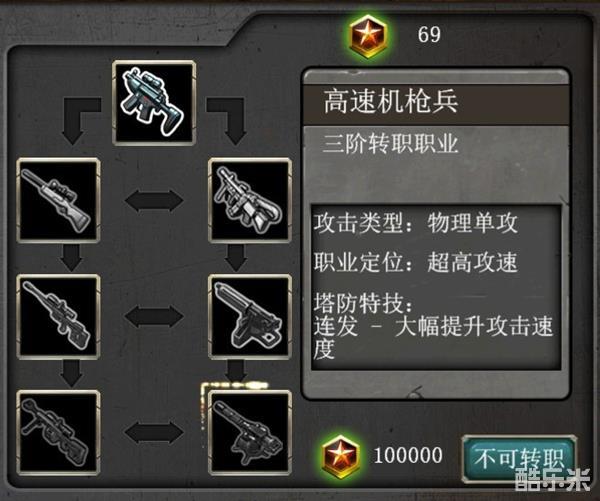Screen dimensions: 600x501
Task: Click the 高速机枪兵 class title bar
Action: 436,103
